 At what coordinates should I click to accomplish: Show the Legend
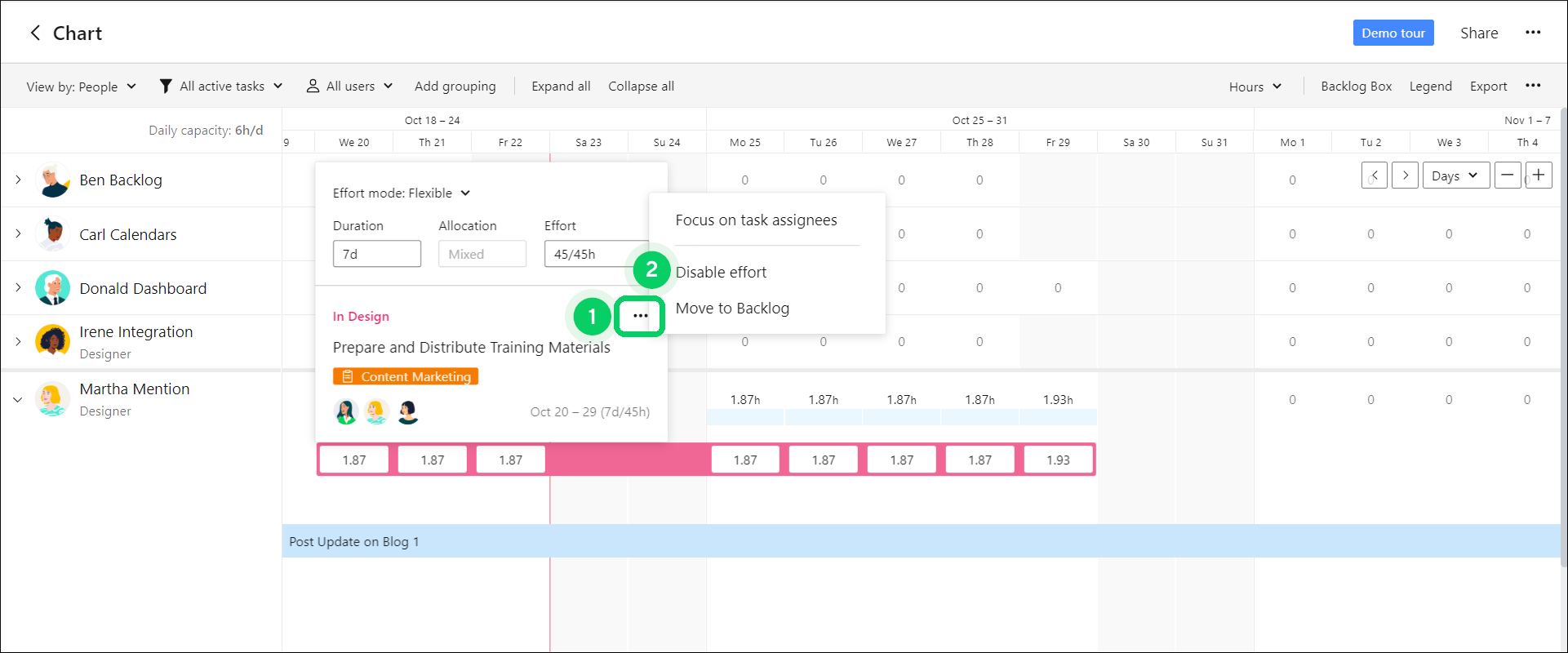(1430, 87)
